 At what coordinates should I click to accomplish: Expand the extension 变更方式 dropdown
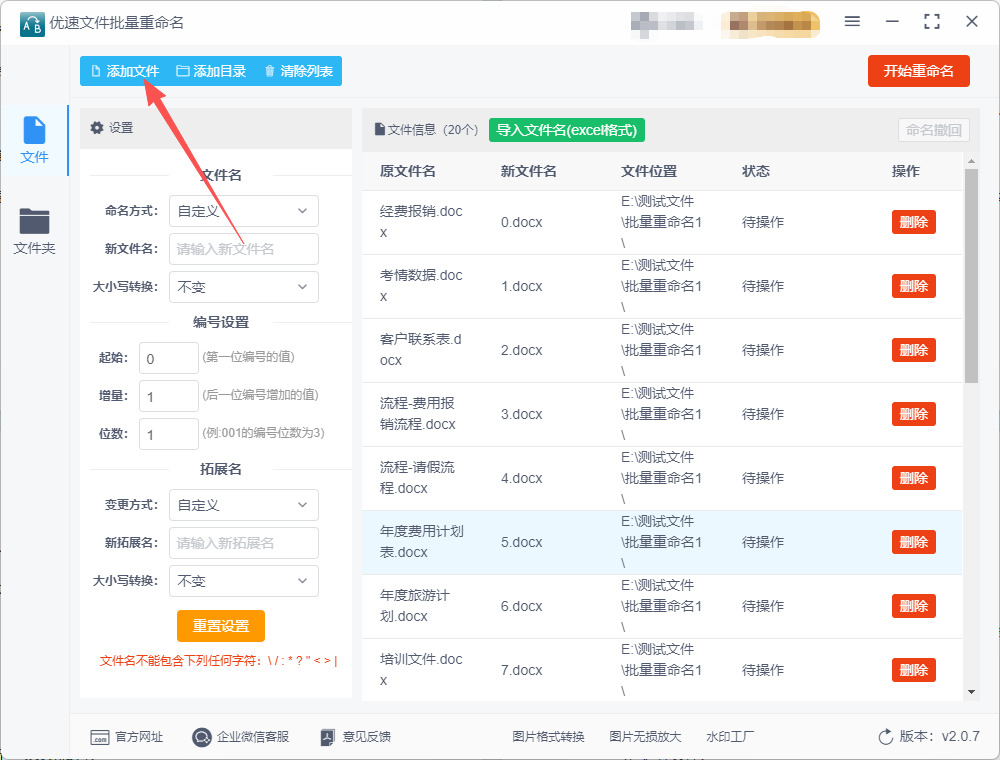point(244,505)
